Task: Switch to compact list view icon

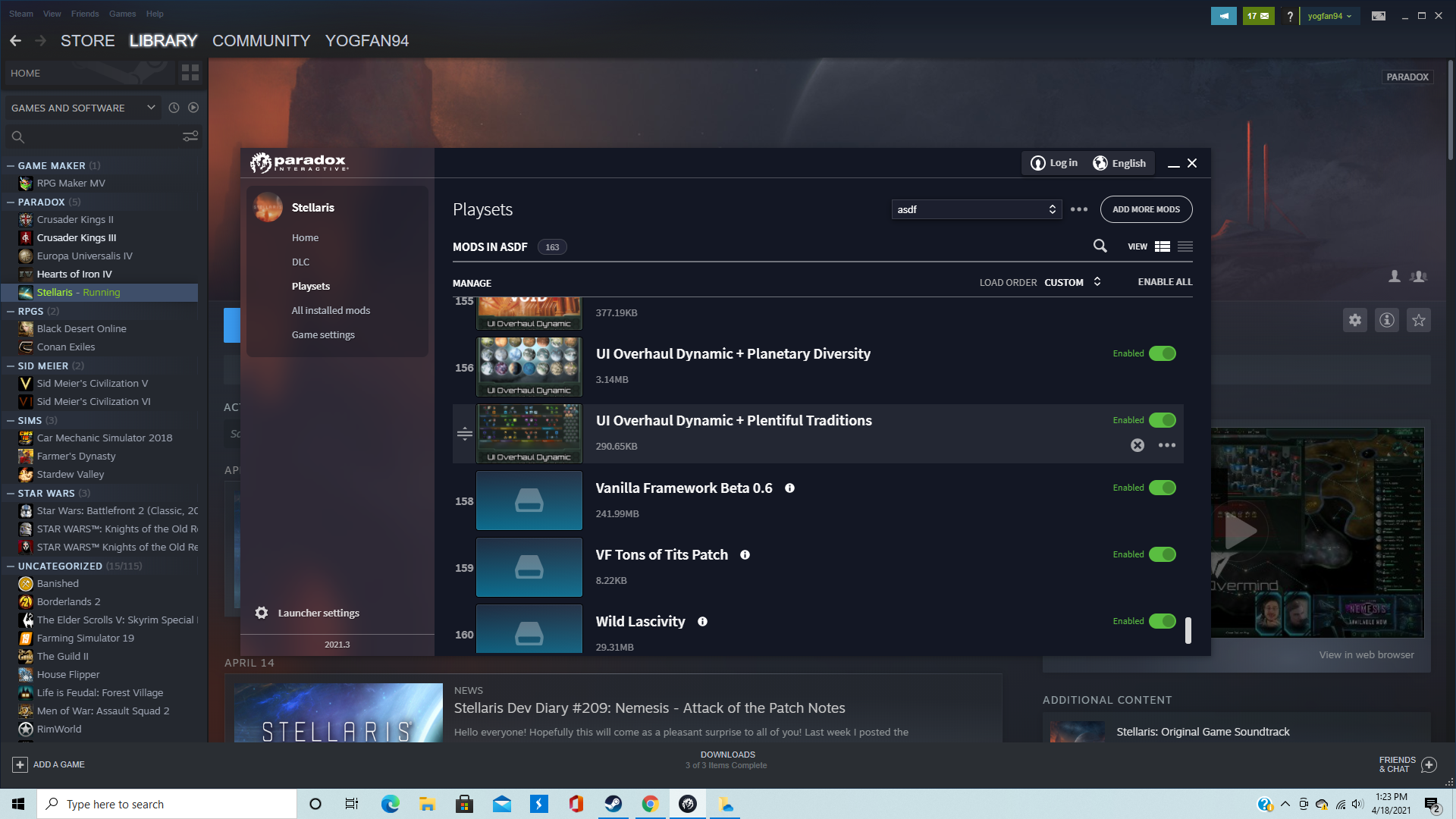Action: click(1185, 246)
